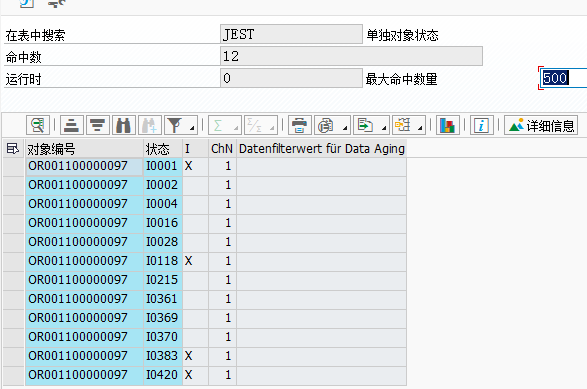This screenshot has width=587, height=389.
Task: Click status cell I0369
Action: 163,318
